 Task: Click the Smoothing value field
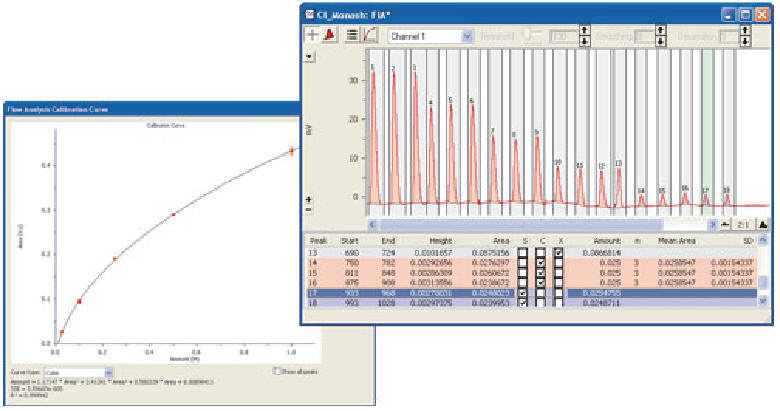tap(645, 36)
